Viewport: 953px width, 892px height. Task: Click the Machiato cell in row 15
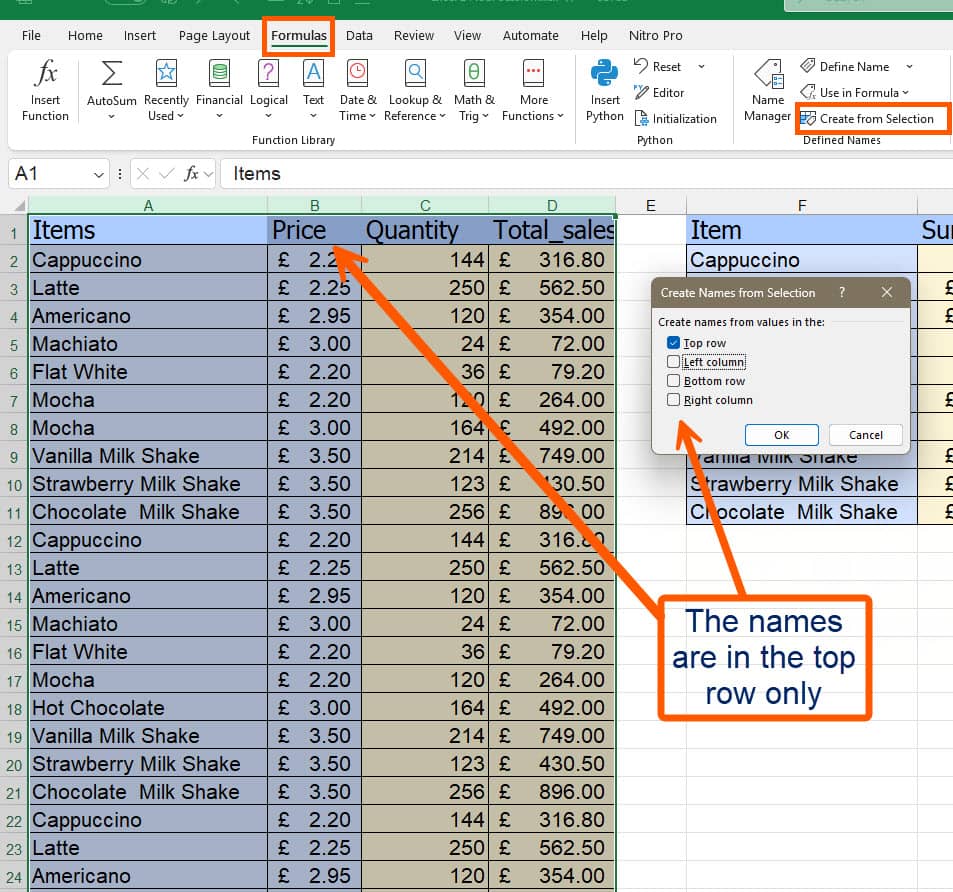(148, 624)
